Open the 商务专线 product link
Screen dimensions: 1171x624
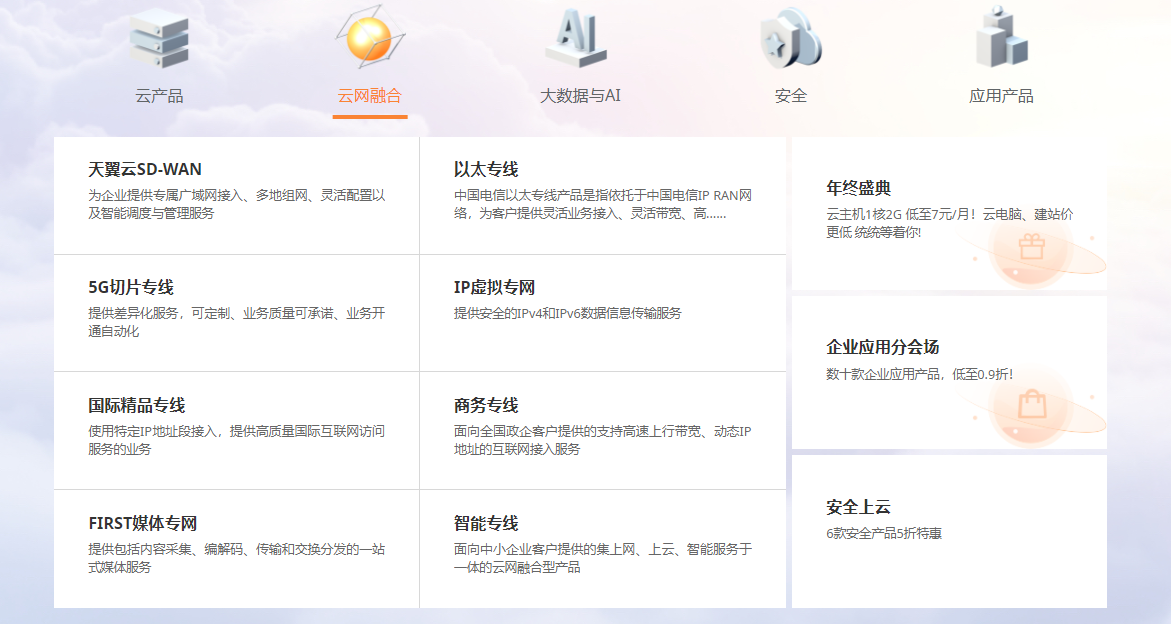(x=486, y=405)
